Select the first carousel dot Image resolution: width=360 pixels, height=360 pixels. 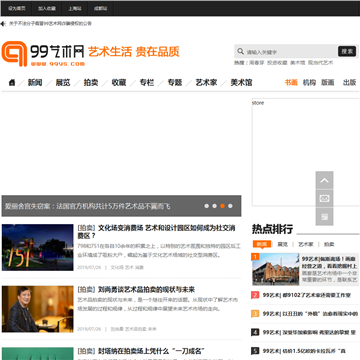[x=207, y=206]
